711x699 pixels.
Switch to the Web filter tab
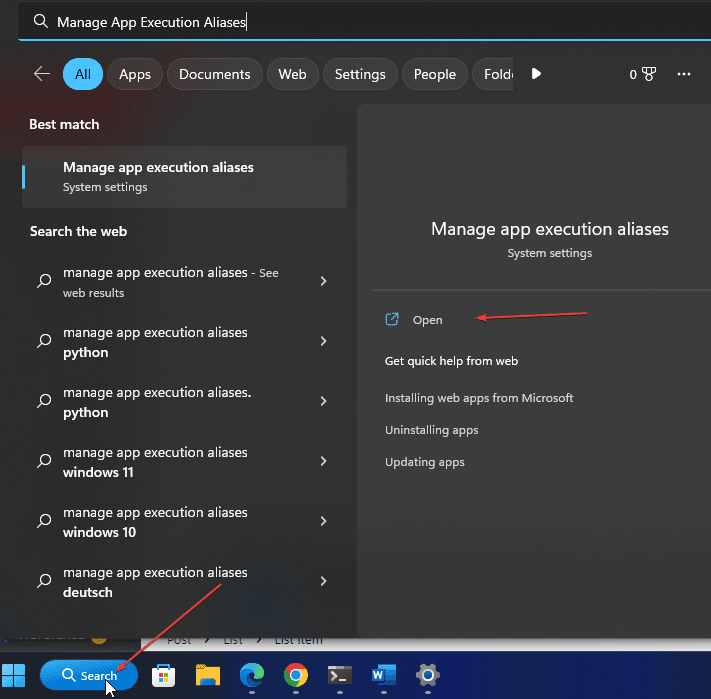(x=292, y=74)
